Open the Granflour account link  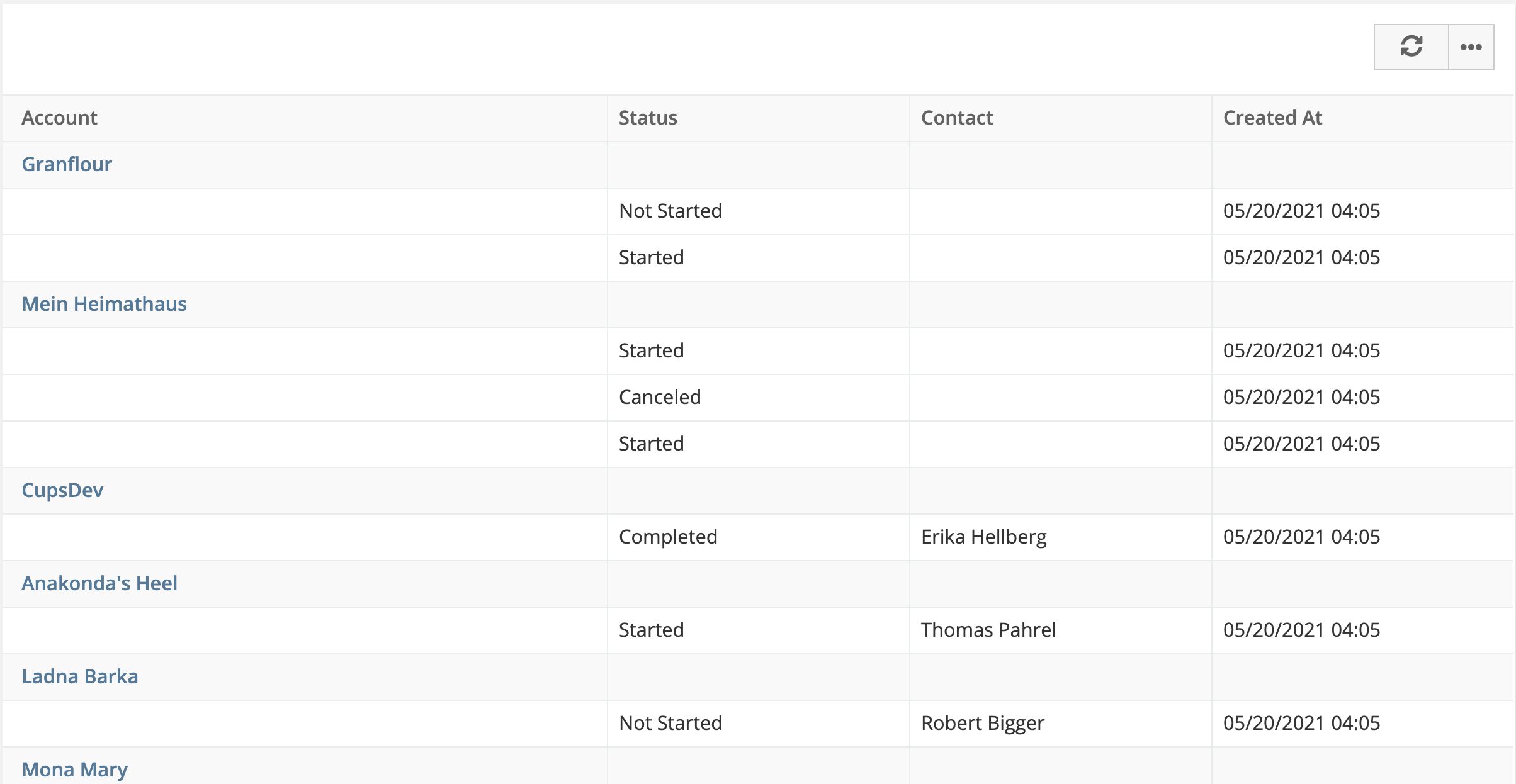67,164
